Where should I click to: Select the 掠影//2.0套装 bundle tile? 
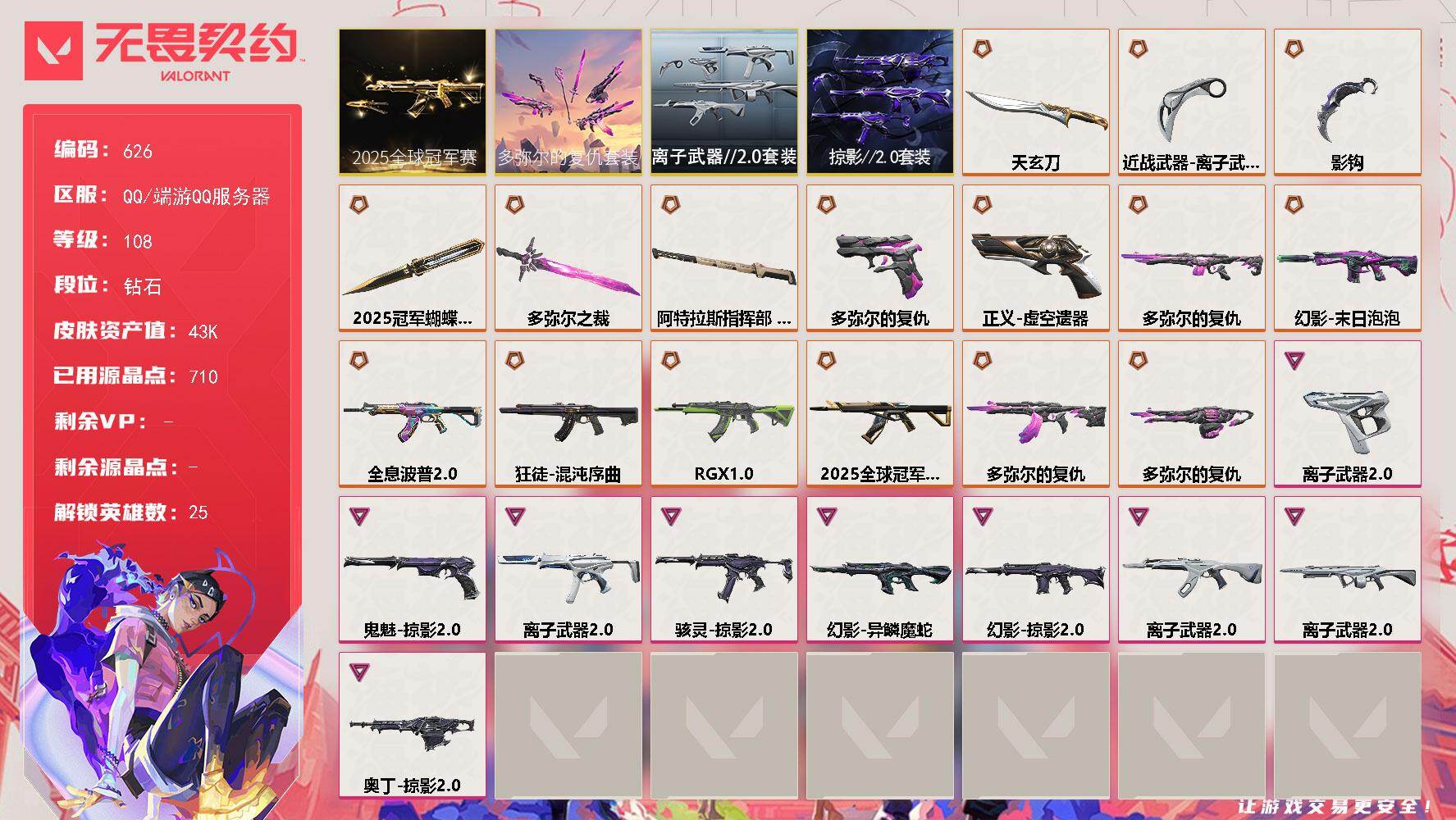880,102
